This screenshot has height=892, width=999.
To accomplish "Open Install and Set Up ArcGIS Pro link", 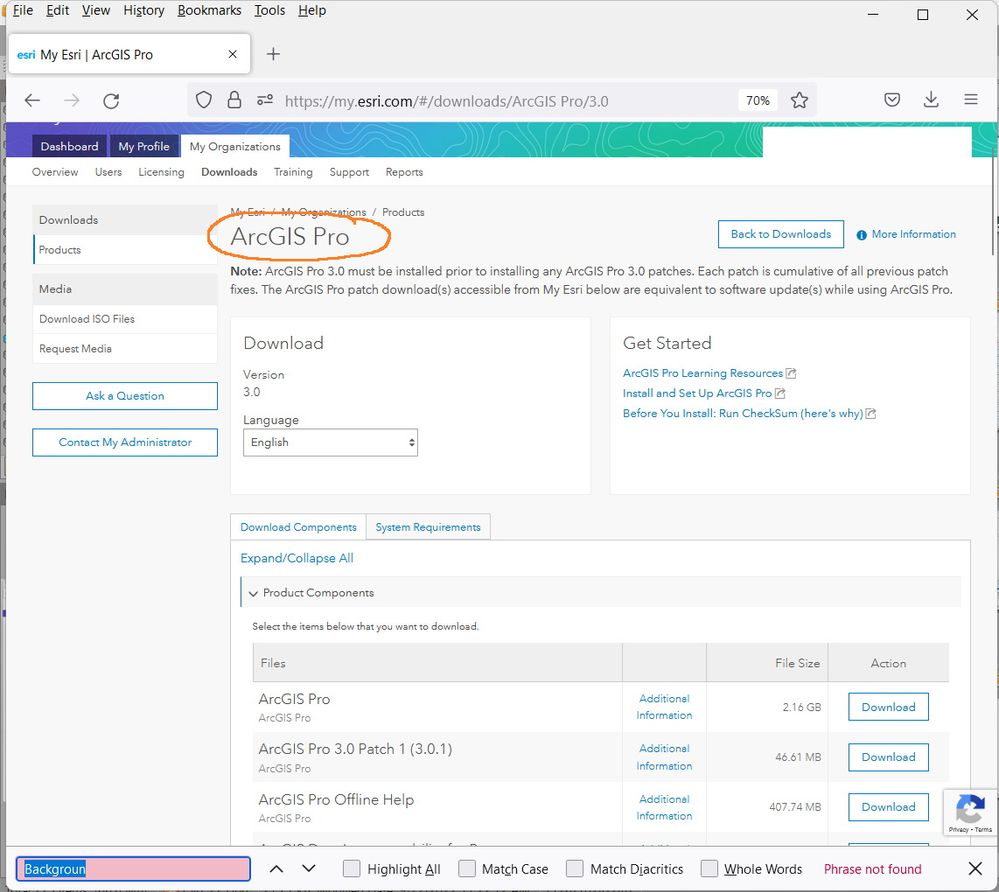I will point(697,393).
